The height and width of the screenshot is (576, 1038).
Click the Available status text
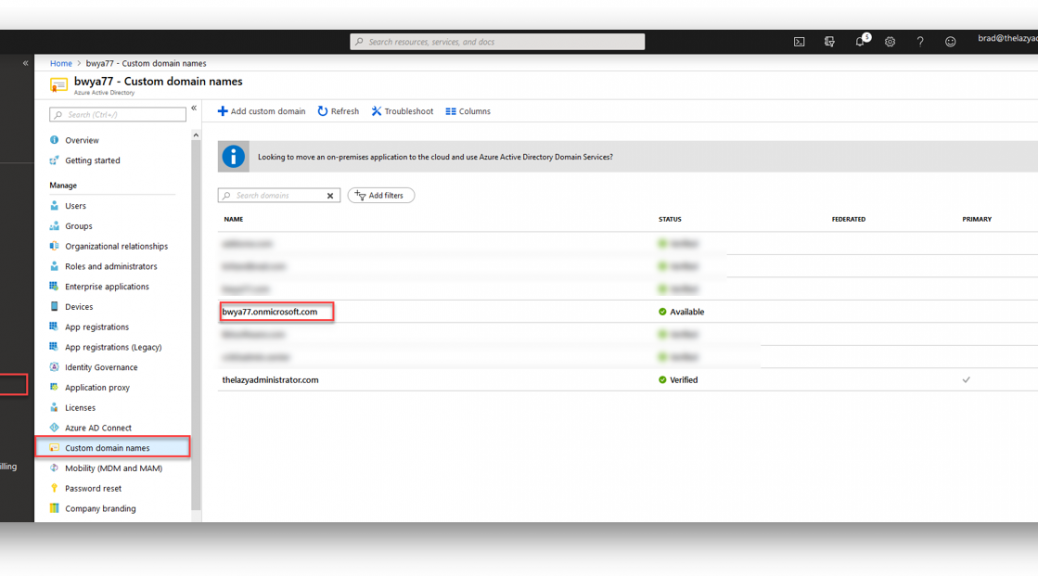[x=686, y=312]
